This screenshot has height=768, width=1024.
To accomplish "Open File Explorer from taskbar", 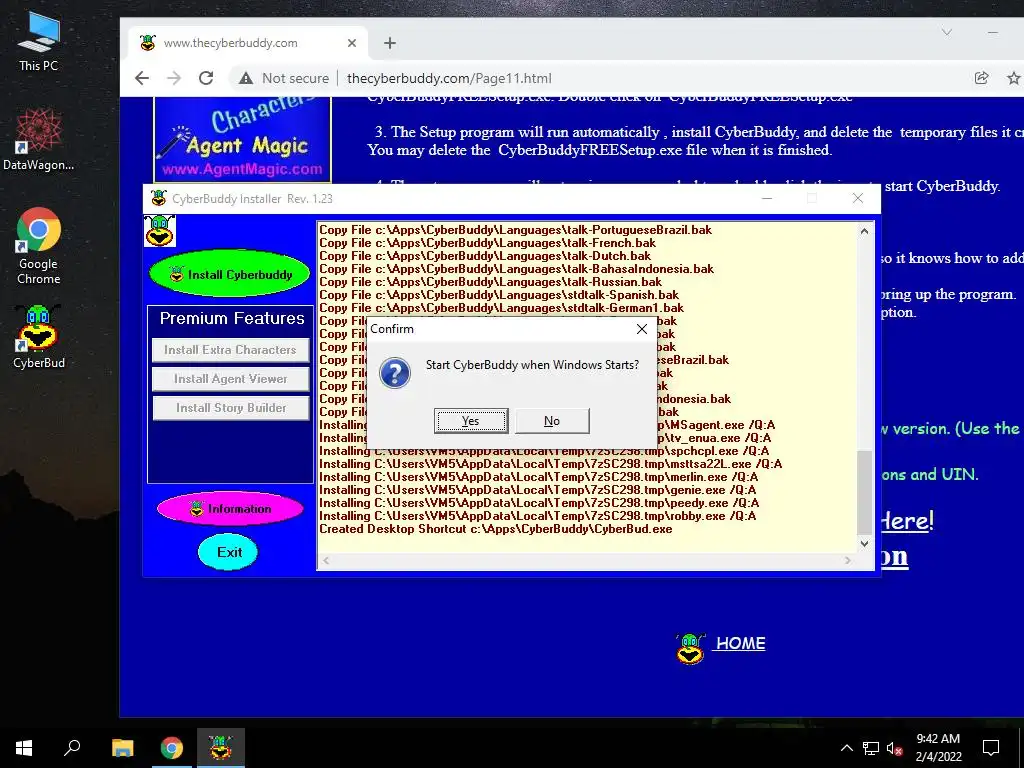I will (x=122, y=748).
